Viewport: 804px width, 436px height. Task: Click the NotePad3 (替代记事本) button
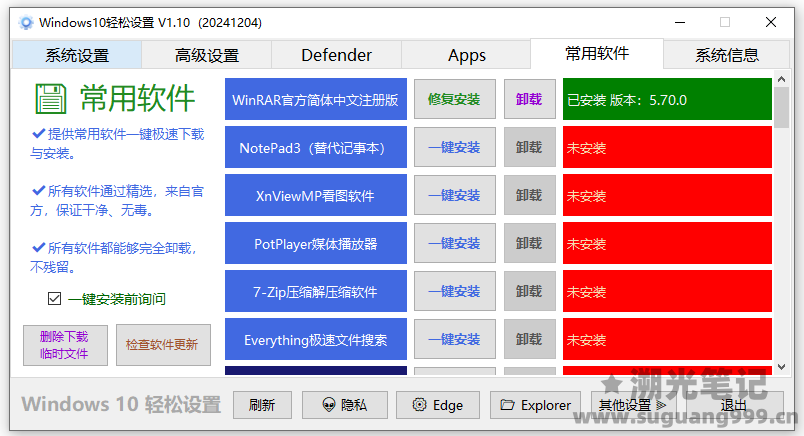click(316, 147)
